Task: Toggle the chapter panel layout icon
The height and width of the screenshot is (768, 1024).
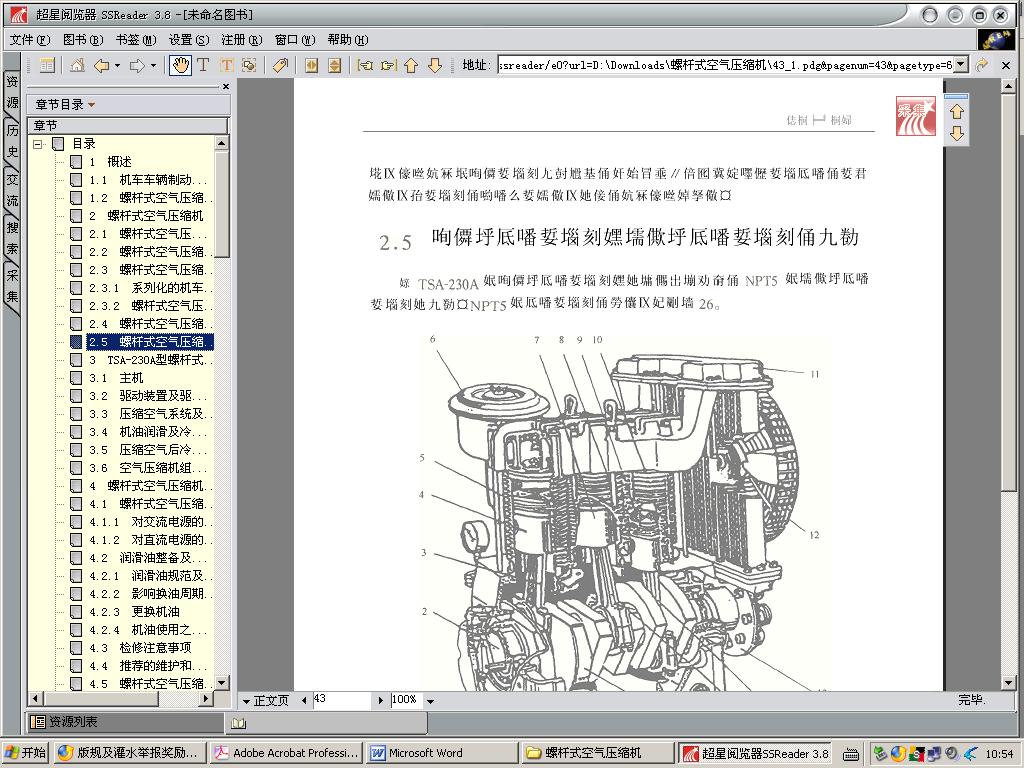Action: click(47, 65)
